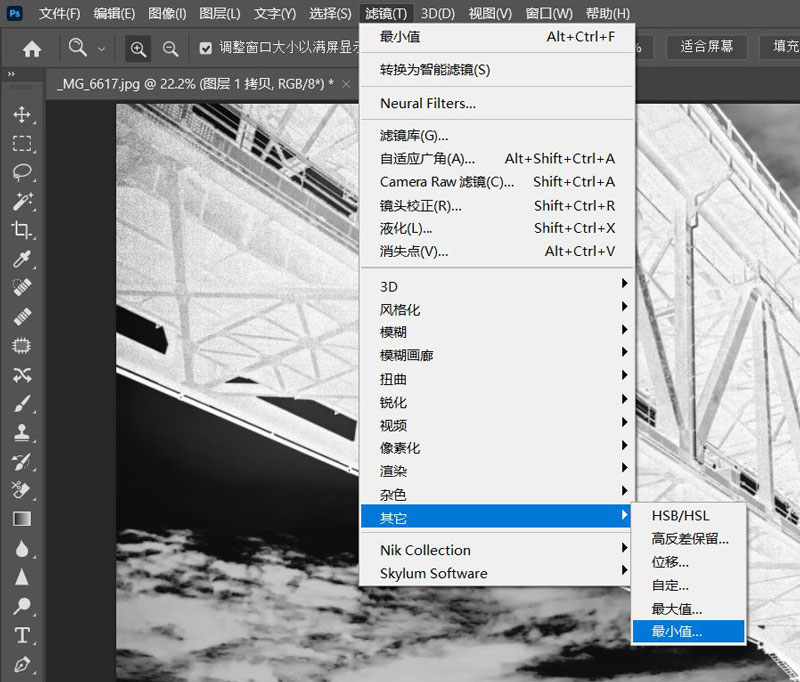Click the 适合屏幕 button
Image resolution: width=800 pixels, height=682 pixels.
point(707,47)
